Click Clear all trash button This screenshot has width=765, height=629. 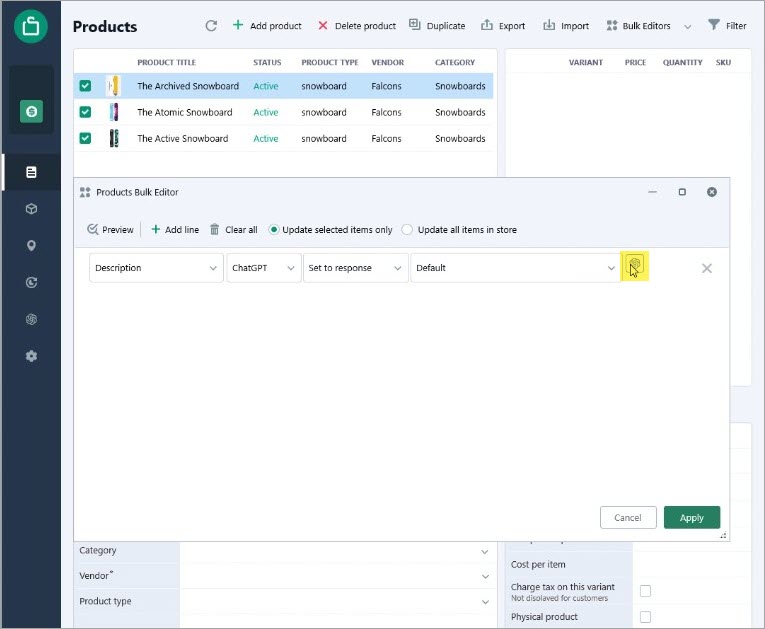point(234,229)
